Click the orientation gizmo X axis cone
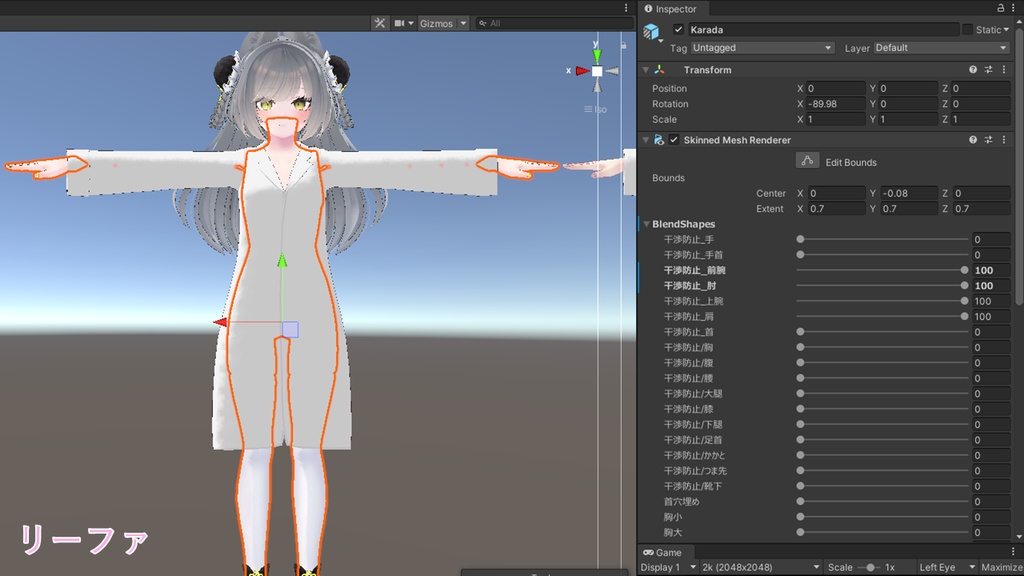The width and height of the screenshot is (1024, 576). pos(581,71)
